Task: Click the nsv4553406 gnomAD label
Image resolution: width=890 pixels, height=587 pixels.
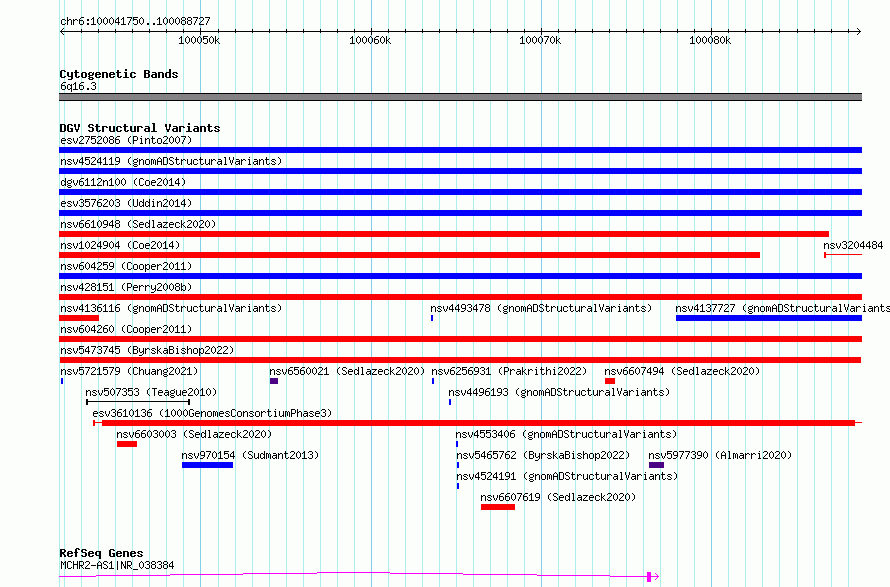Action: [566, 434]
